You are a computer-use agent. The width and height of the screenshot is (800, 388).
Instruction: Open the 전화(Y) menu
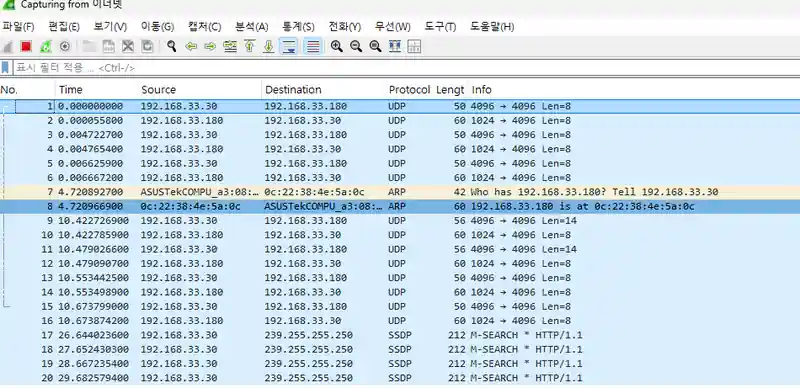[x=345, y=27]
